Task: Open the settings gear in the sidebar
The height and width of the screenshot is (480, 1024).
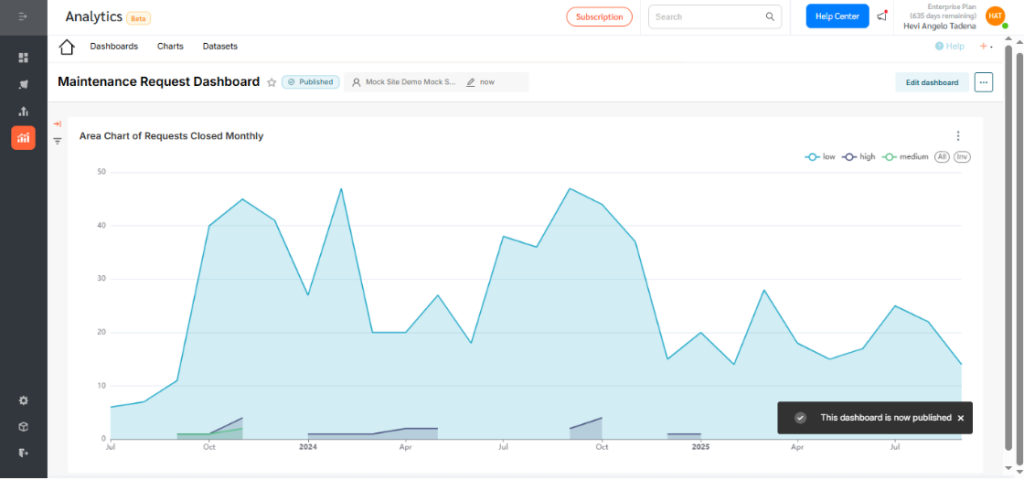Action: 23,400
